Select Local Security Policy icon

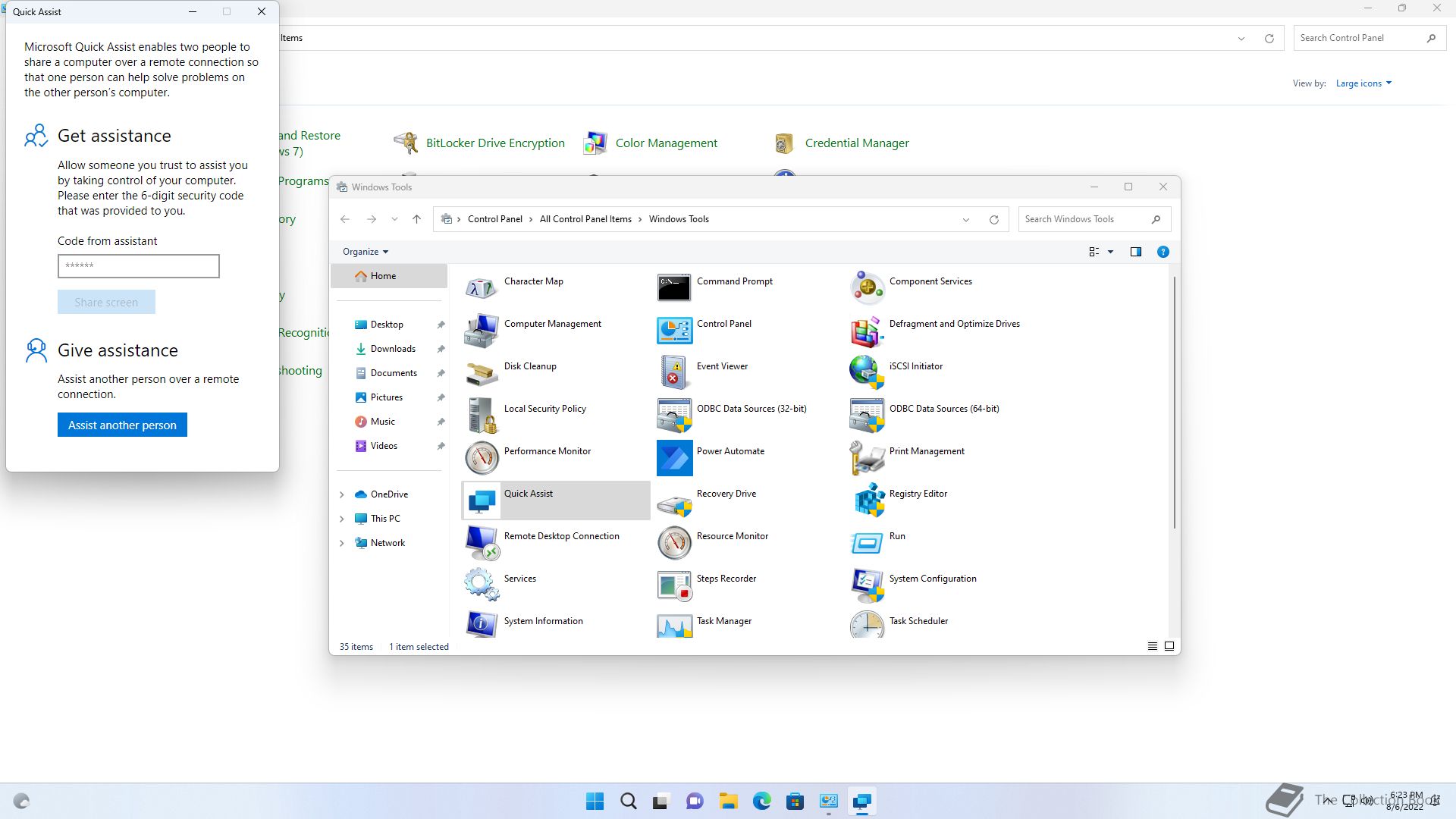[482, 415]
